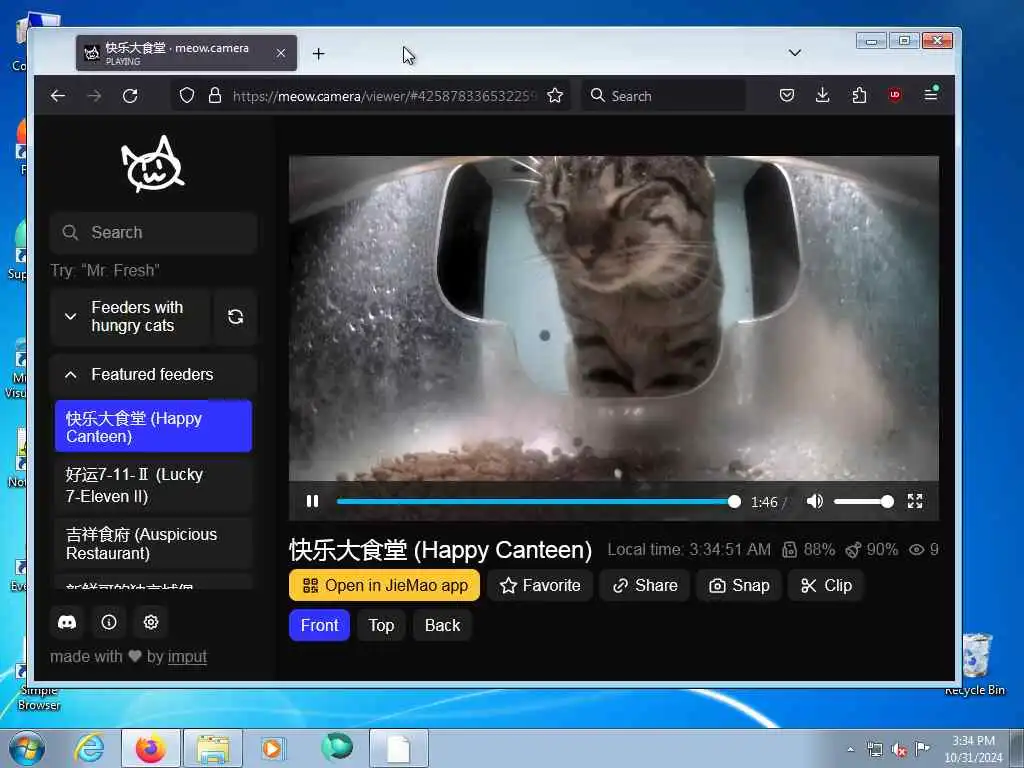Open the extensions puzzle icon
The image size is (1024, 768).
click(859, 96)
